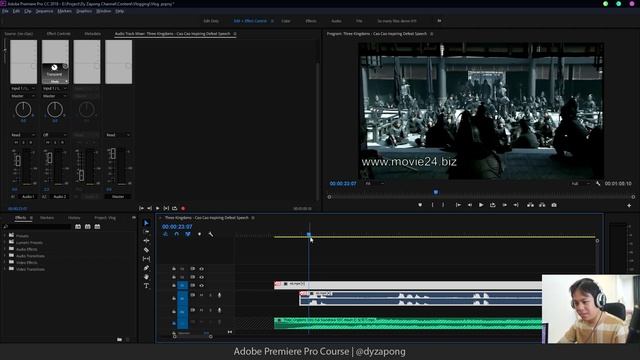The height and width of the screenshot is (360, 640).
Task: Open the Sequence menu
Action: click(44, 11)
